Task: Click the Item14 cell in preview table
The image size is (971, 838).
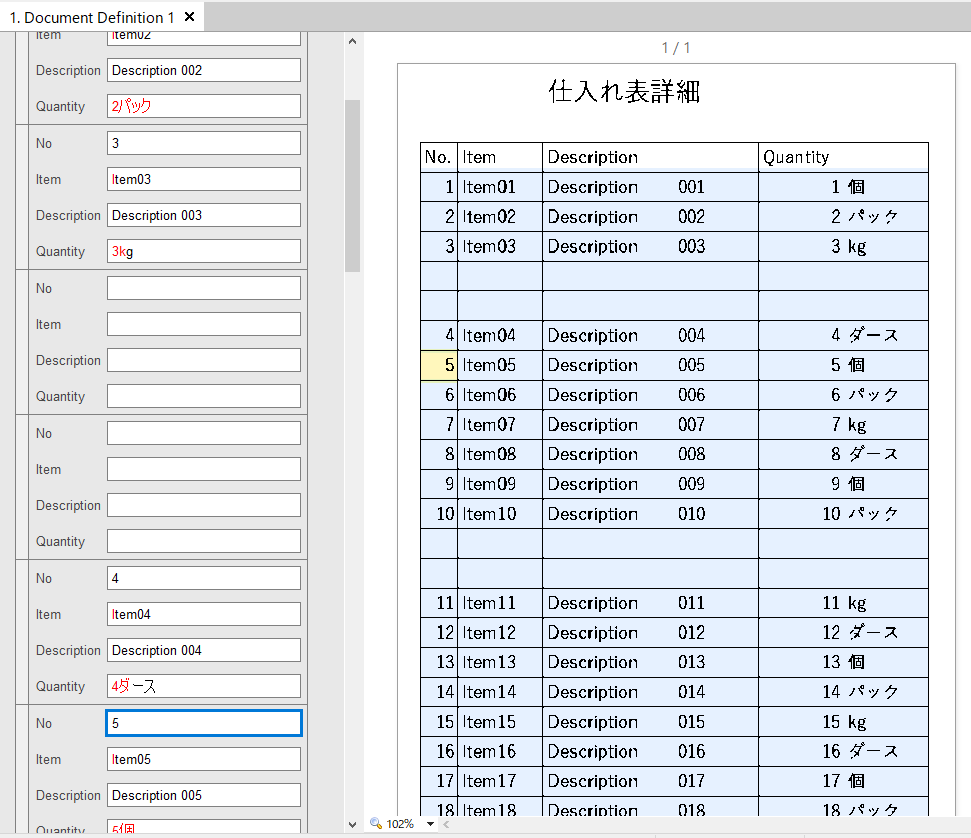Action: pyautogui.click(x=500, y=692)
